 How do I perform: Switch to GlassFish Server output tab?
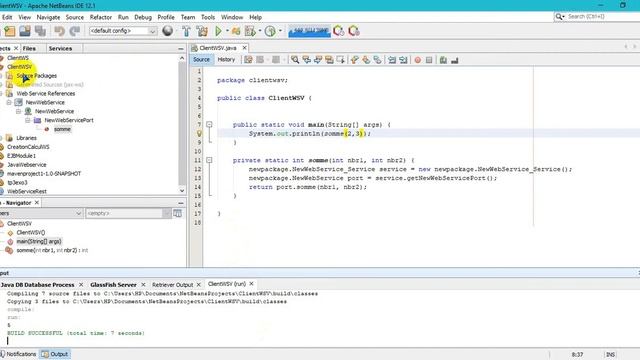[x=113, y=284]
